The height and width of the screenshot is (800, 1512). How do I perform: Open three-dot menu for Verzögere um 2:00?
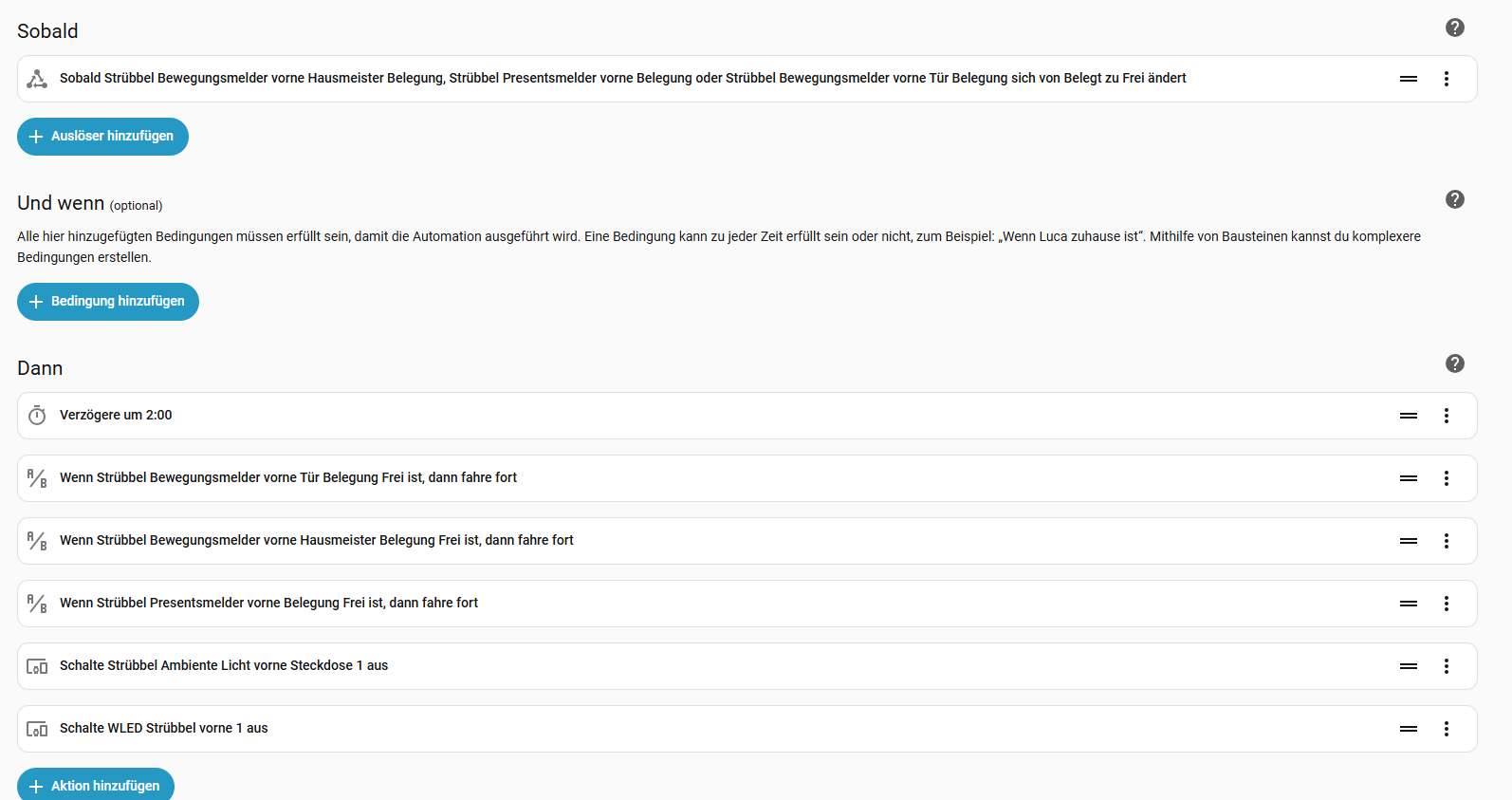click(1446, 416)
